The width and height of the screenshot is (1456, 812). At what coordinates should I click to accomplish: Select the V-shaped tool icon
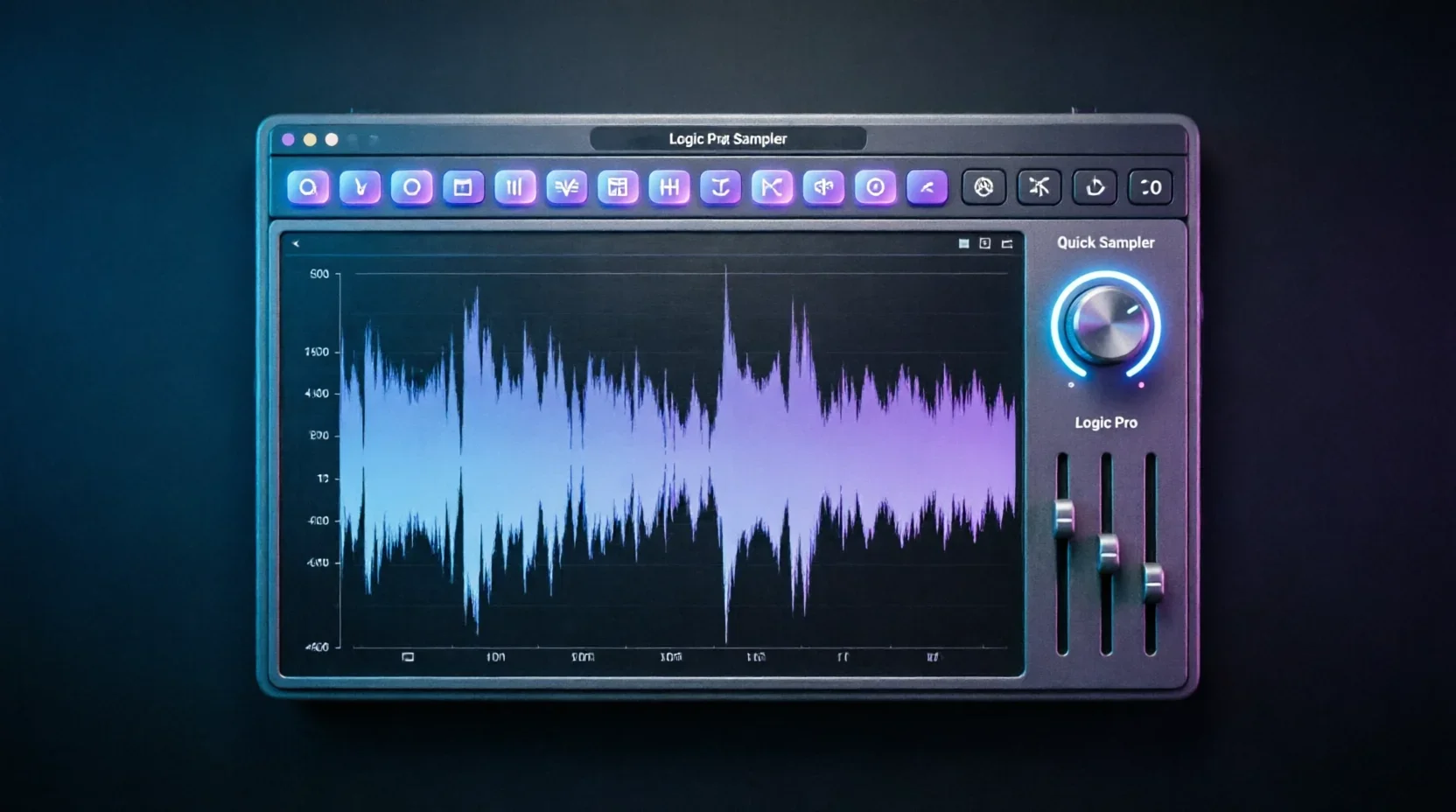[x=360, y=187]
